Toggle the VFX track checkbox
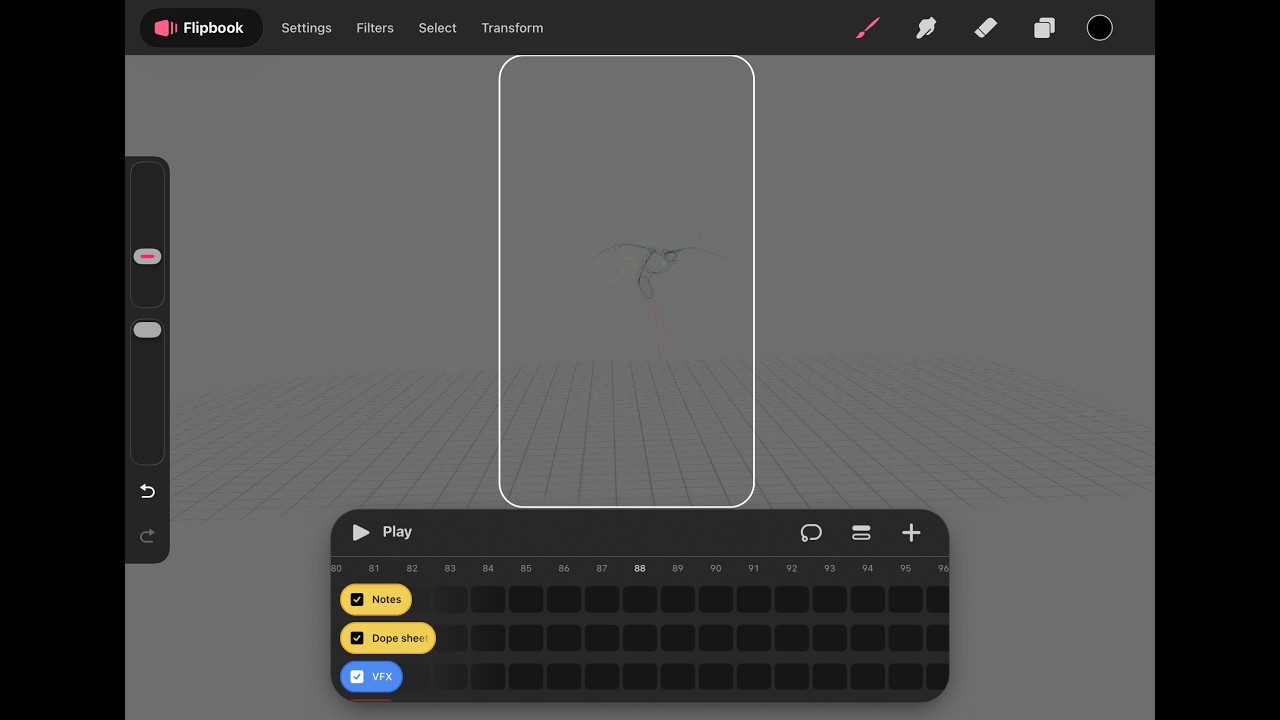 pyautogui.click(x=357, y=677)
